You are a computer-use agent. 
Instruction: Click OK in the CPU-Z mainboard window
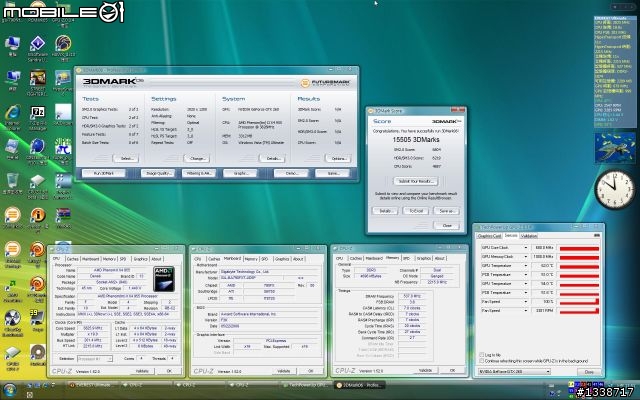point(311,371)
